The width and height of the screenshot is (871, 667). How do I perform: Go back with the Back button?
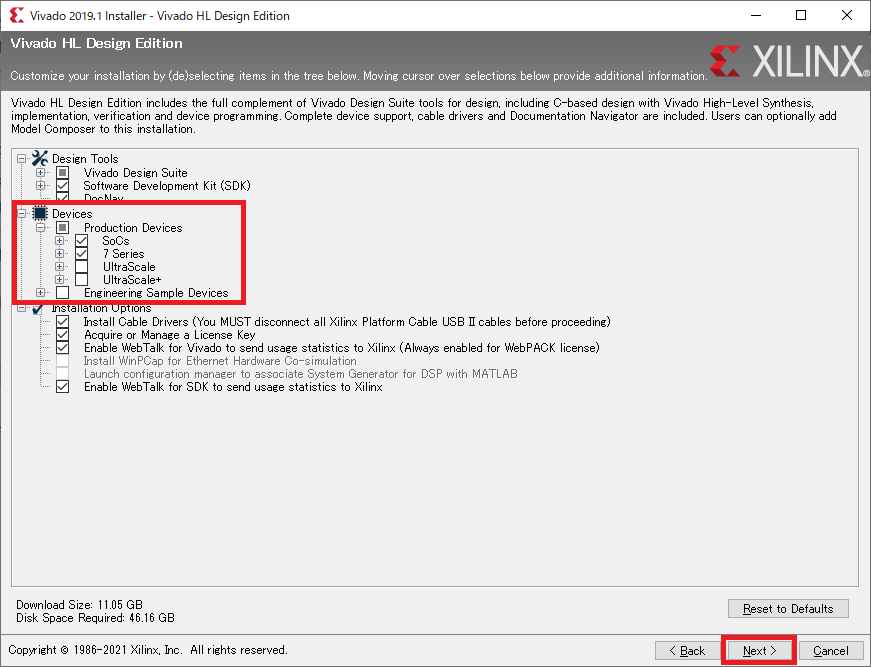[x=686, y=650]
